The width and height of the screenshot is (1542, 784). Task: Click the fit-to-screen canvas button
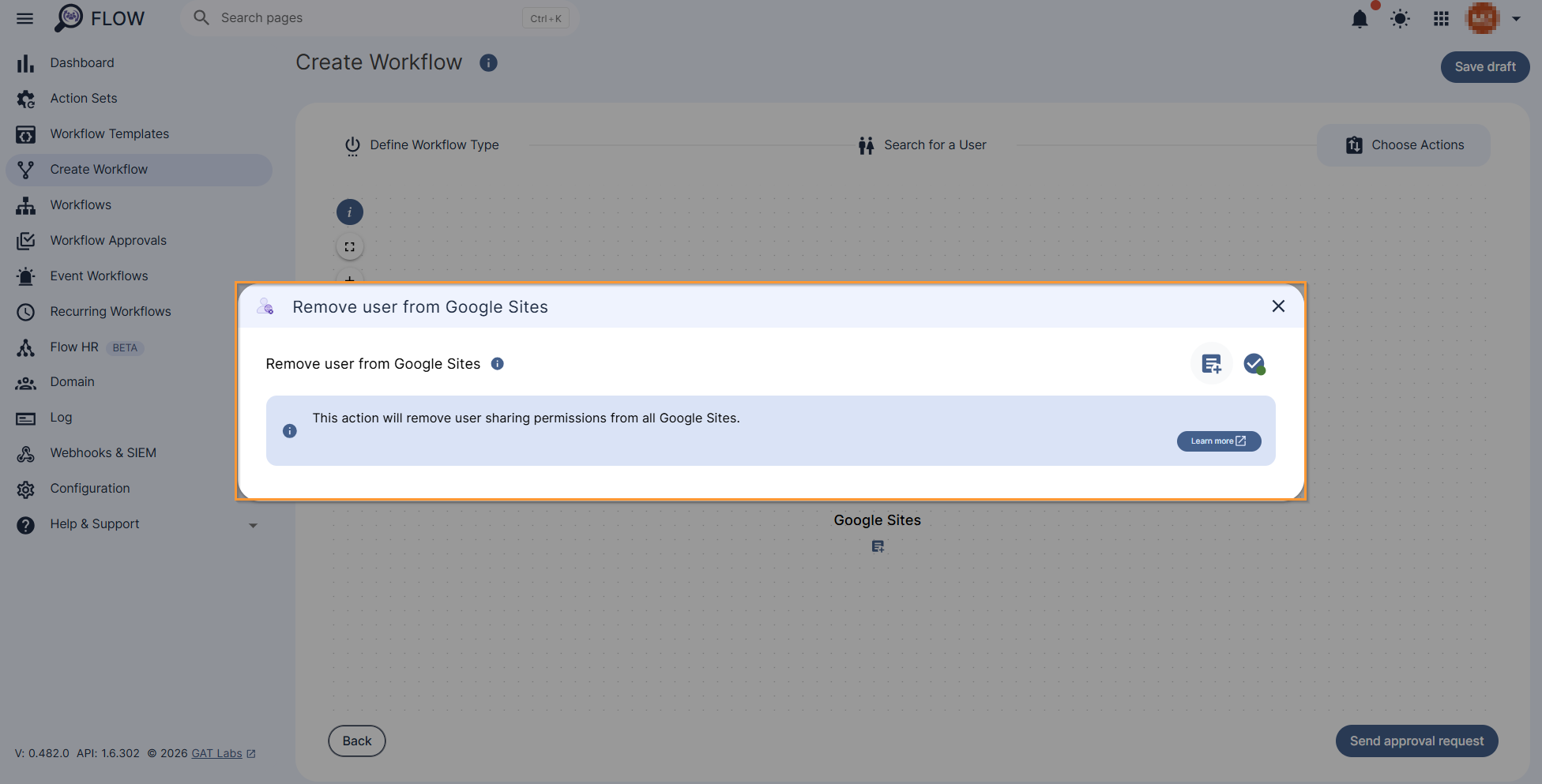(349, 246)
